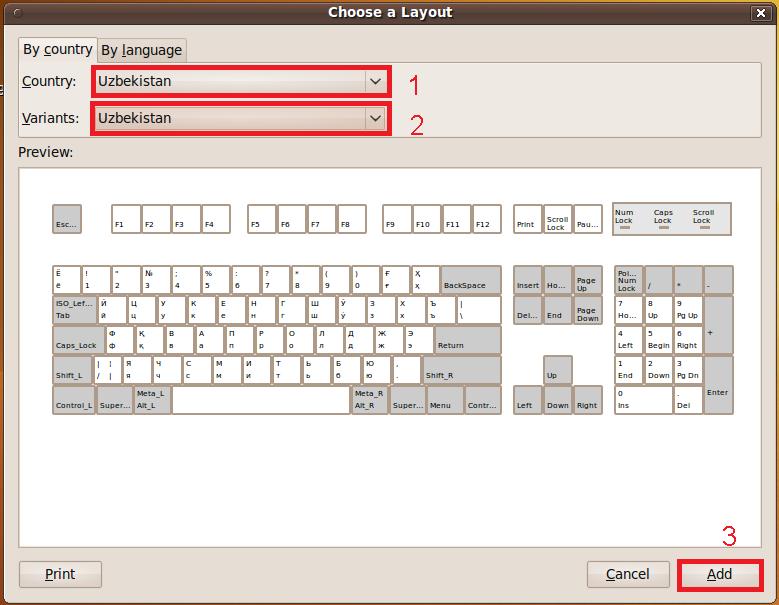Click the ISO_Left Tab key in preview

[x=75, y=310]
